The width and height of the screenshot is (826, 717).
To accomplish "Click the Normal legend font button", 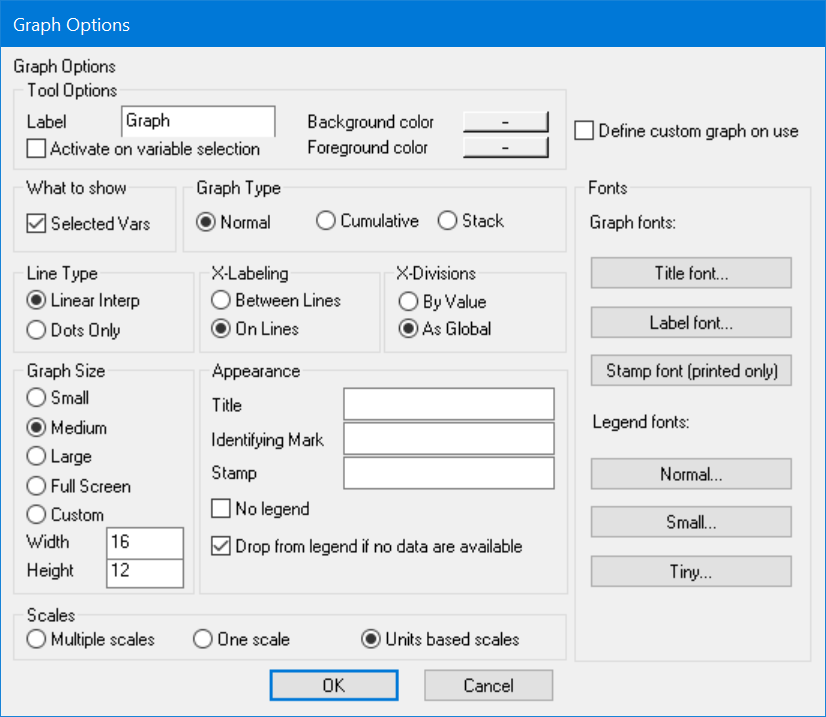I will coord(690,474).
